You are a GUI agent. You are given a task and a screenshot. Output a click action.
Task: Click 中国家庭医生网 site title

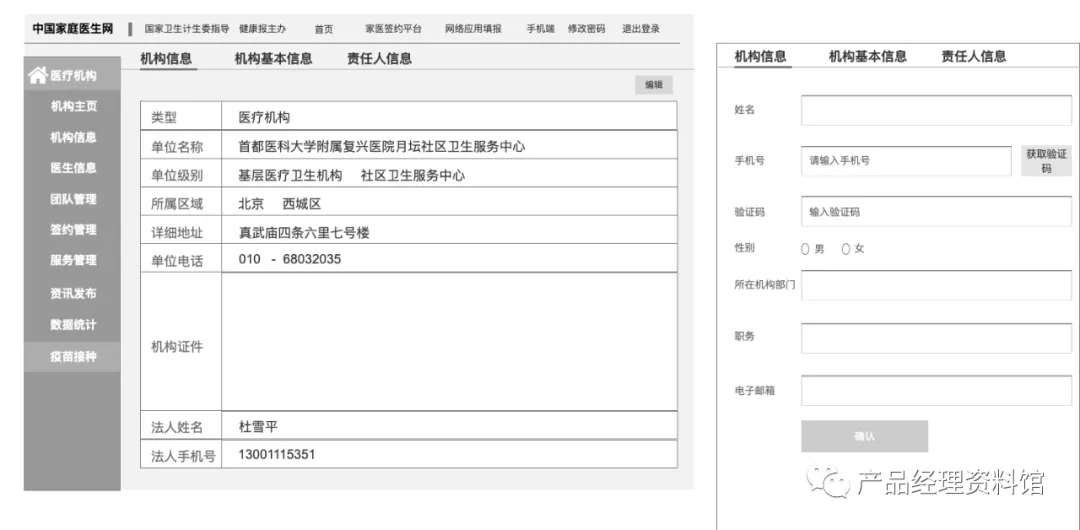(x=73, y=29)
